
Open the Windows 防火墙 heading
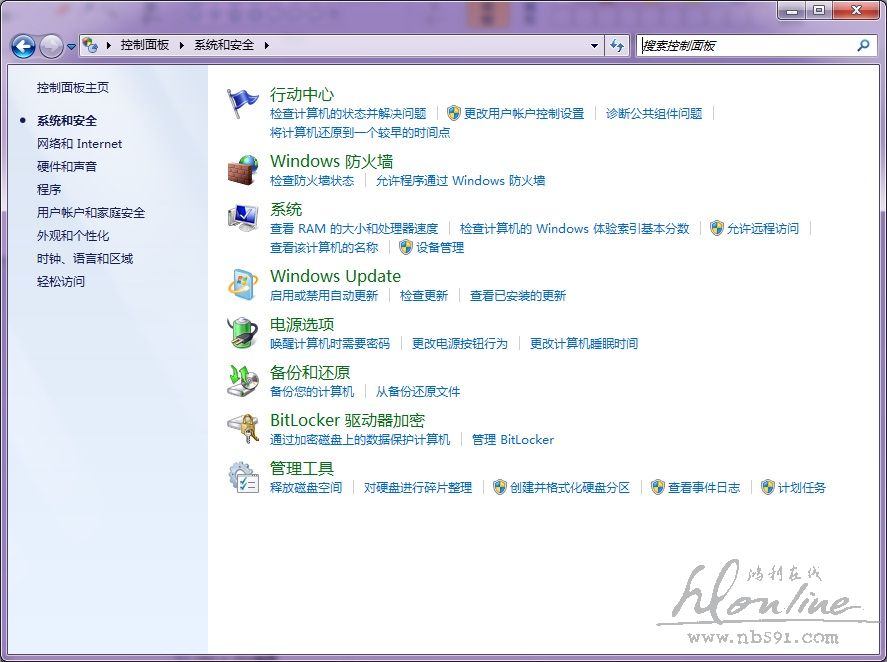tap(331, 161)
